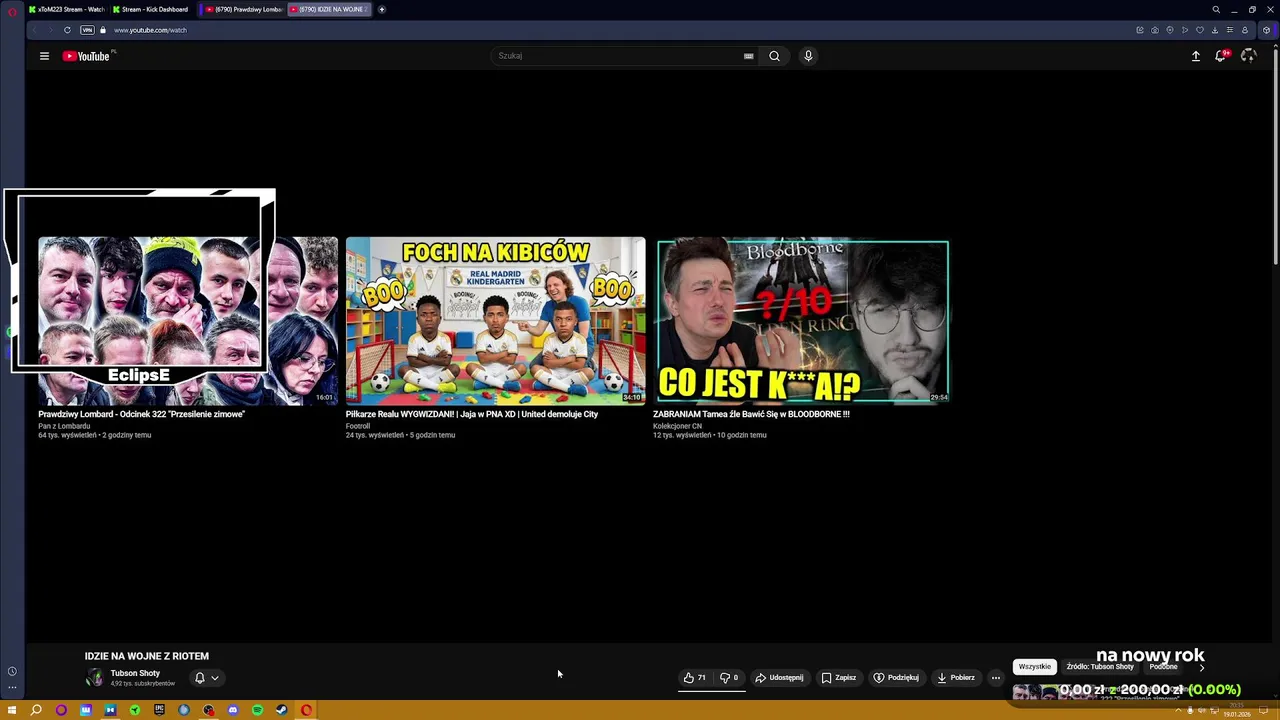Open title ZABRANIAM Tamea źle Bawić Się

751,414
